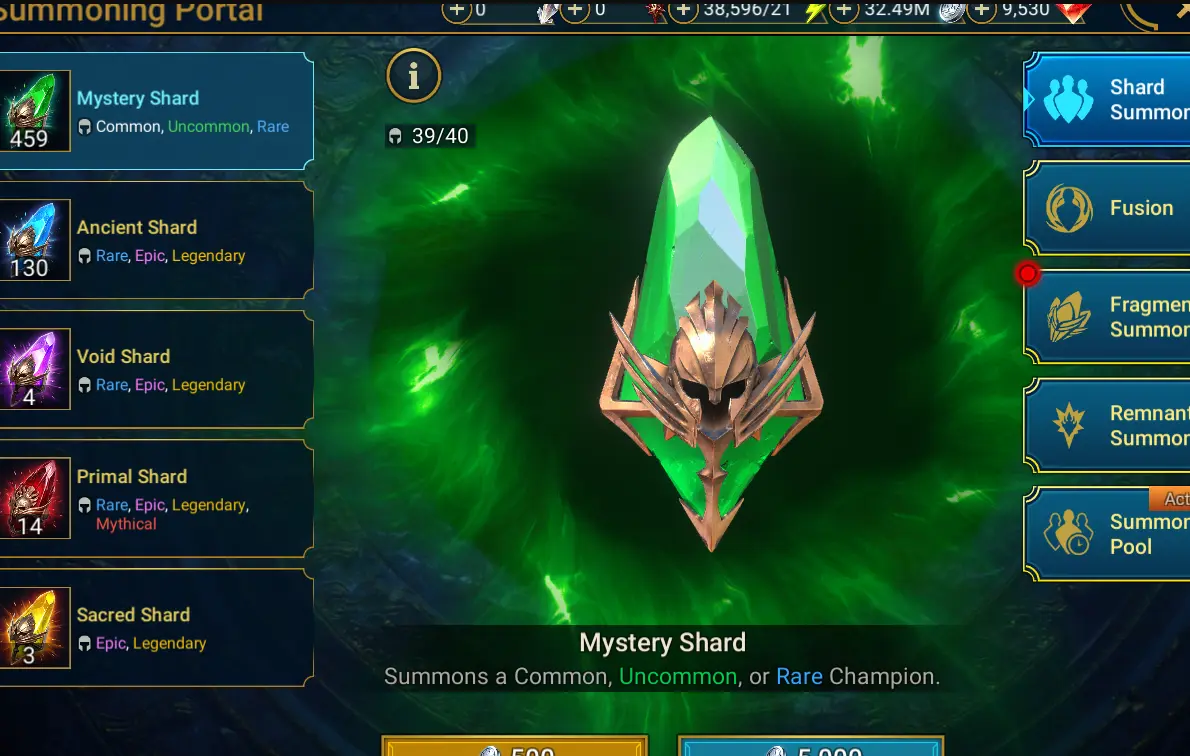Click the purple Void Shard thumbnail icon
The height and width of the screenshot is (756, 1190).
coord(34,369)
